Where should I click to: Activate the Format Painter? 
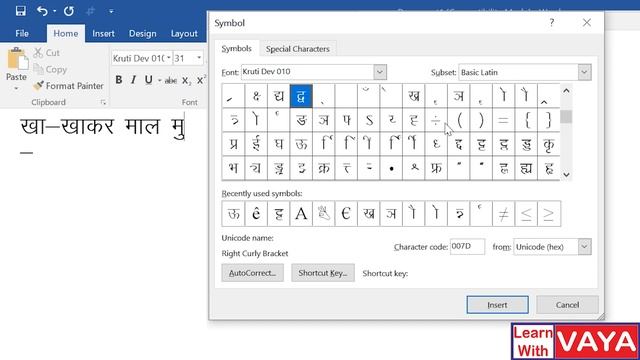[x=69, y=86]
